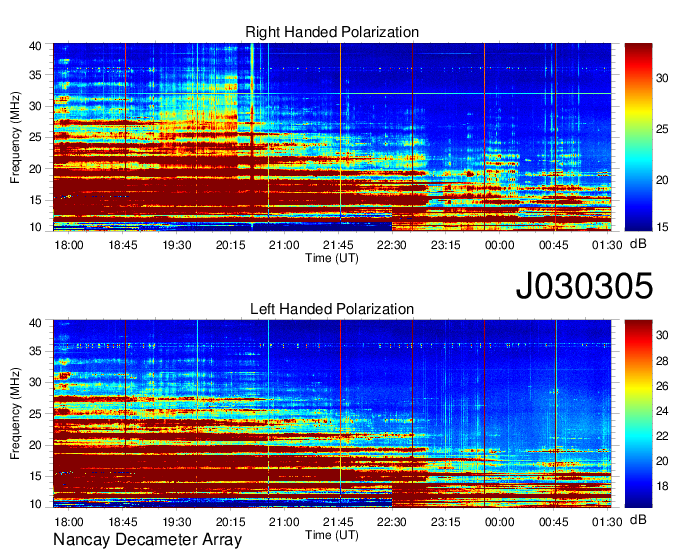Screen dimensions: 680x552
Task: Click 20:15 tick on right-handed time axis
Action: point(230,245)
